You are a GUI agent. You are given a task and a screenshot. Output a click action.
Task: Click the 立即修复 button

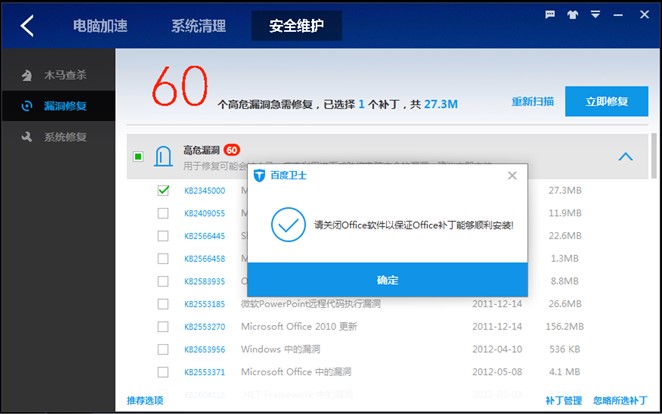click(x=606, y=101)
